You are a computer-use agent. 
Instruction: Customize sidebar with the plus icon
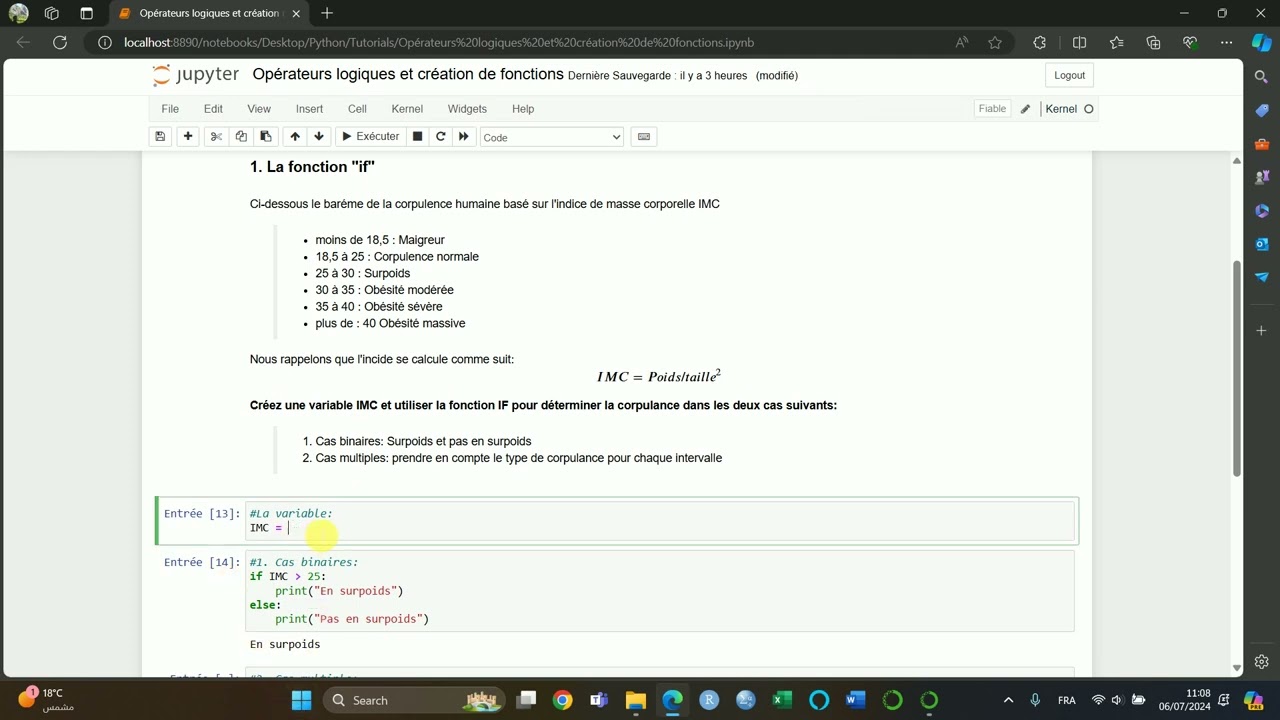[x=1261, y=330]
